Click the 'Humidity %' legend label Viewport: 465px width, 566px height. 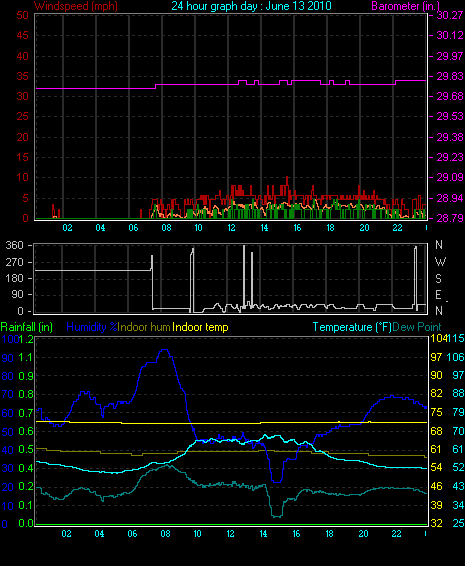(92, 327)
